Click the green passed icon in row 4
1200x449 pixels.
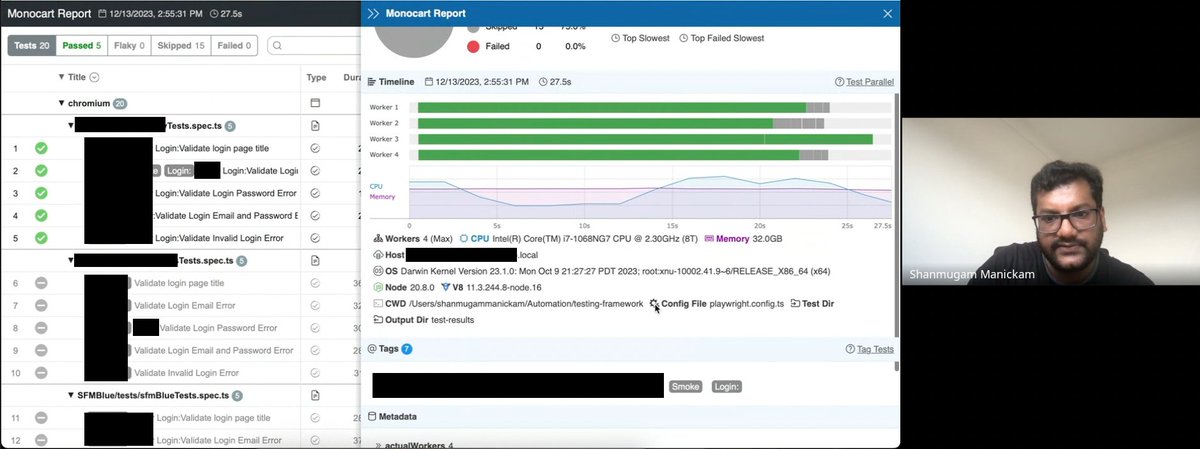click(x=41, y=216)
